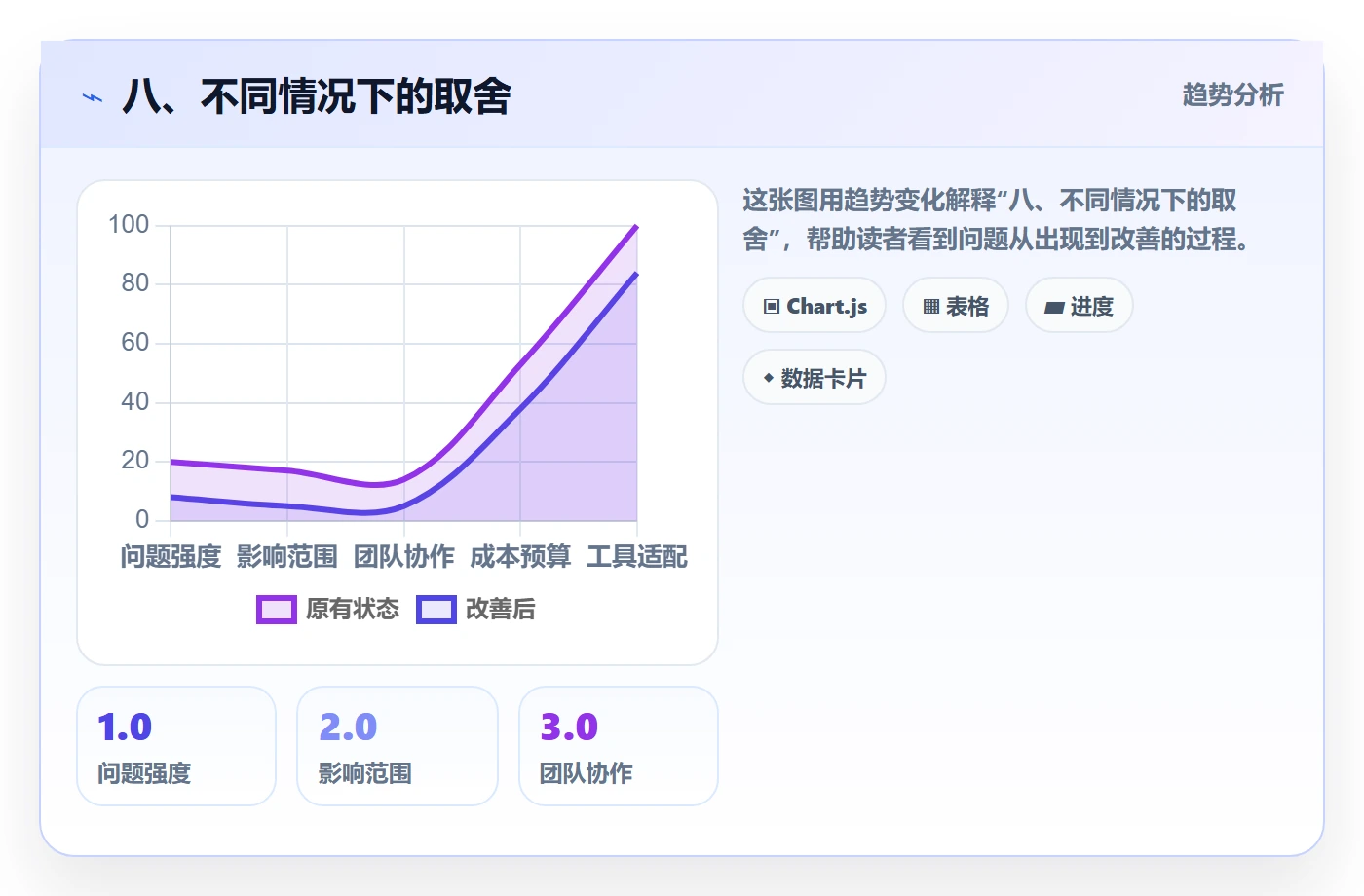Click the blue 改善后 legend swatch

(x=436, y=610)
